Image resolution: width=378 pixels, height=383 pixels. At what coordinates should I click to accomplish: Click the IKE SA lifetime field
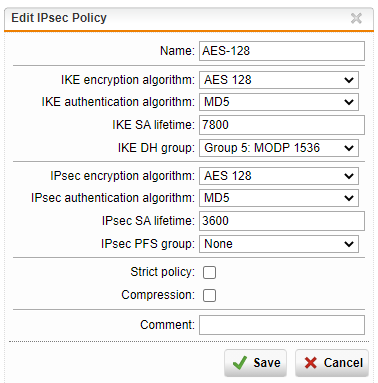click(x=282, y=125)
